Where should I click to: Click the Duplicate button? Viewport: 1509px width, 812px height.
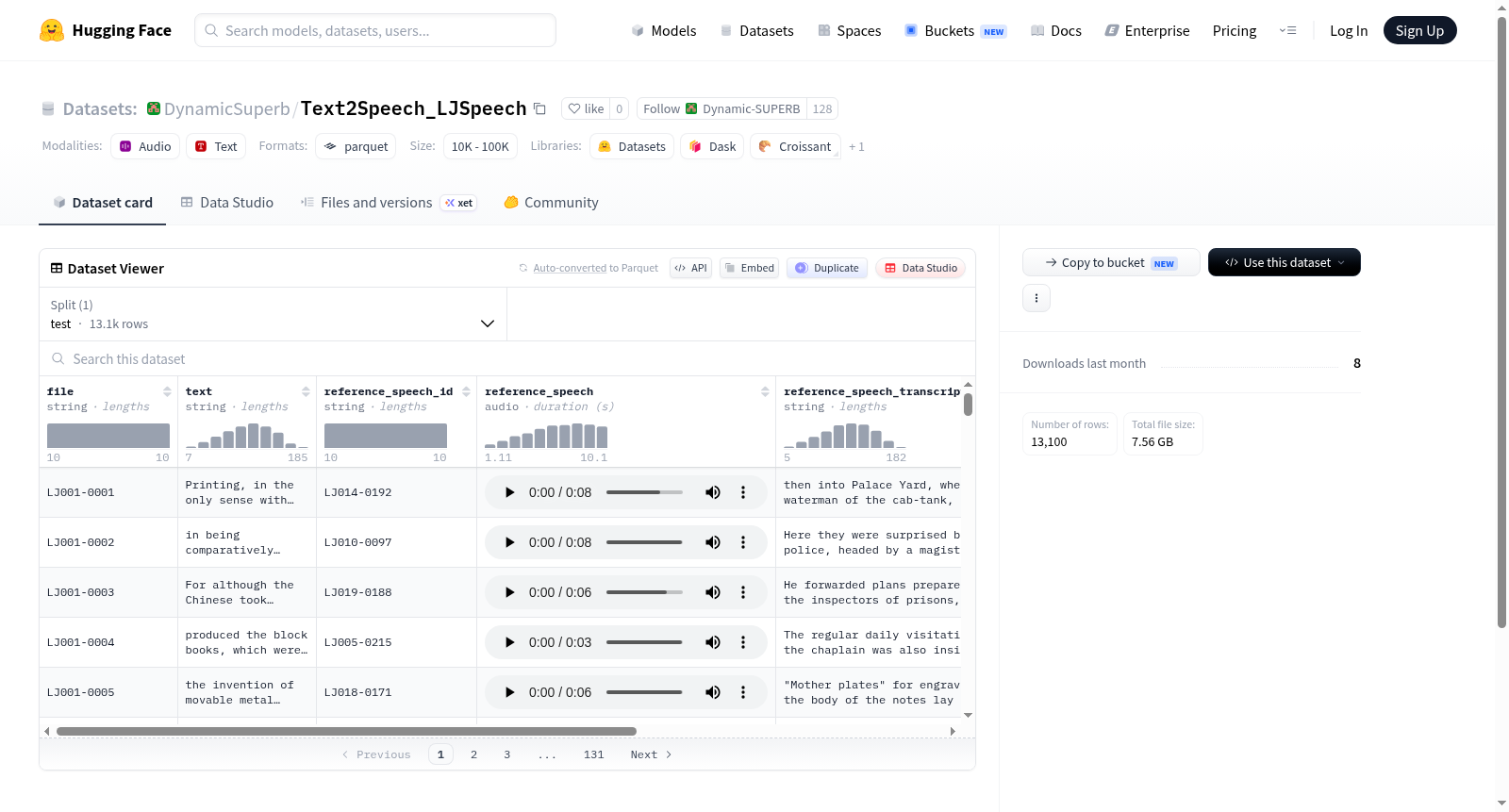click(x=827, y=268)
